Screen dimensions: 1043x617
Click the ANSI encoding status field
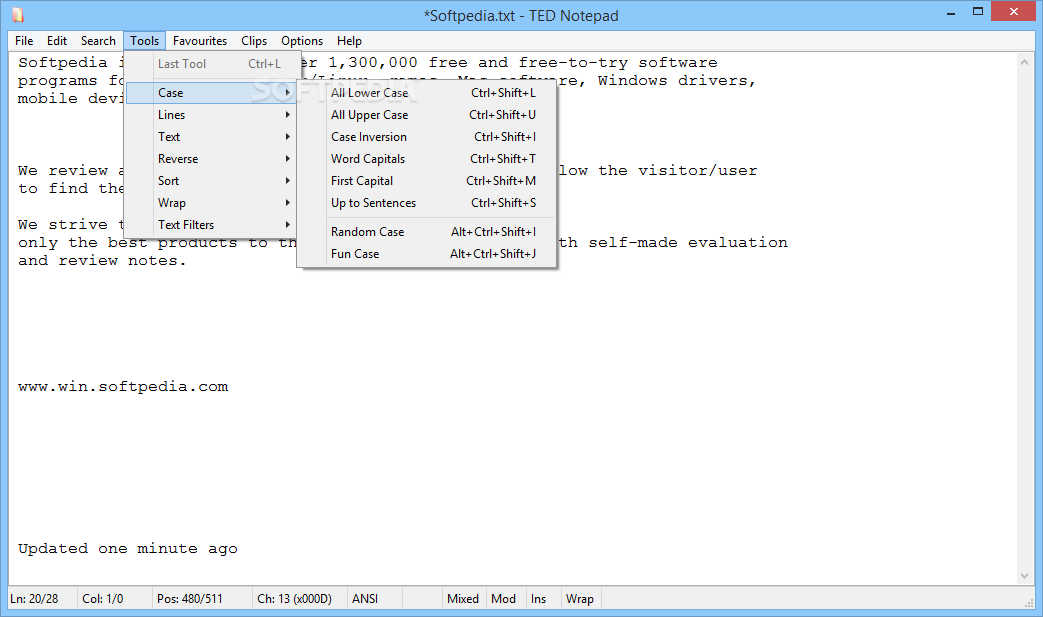click(375, 598)
